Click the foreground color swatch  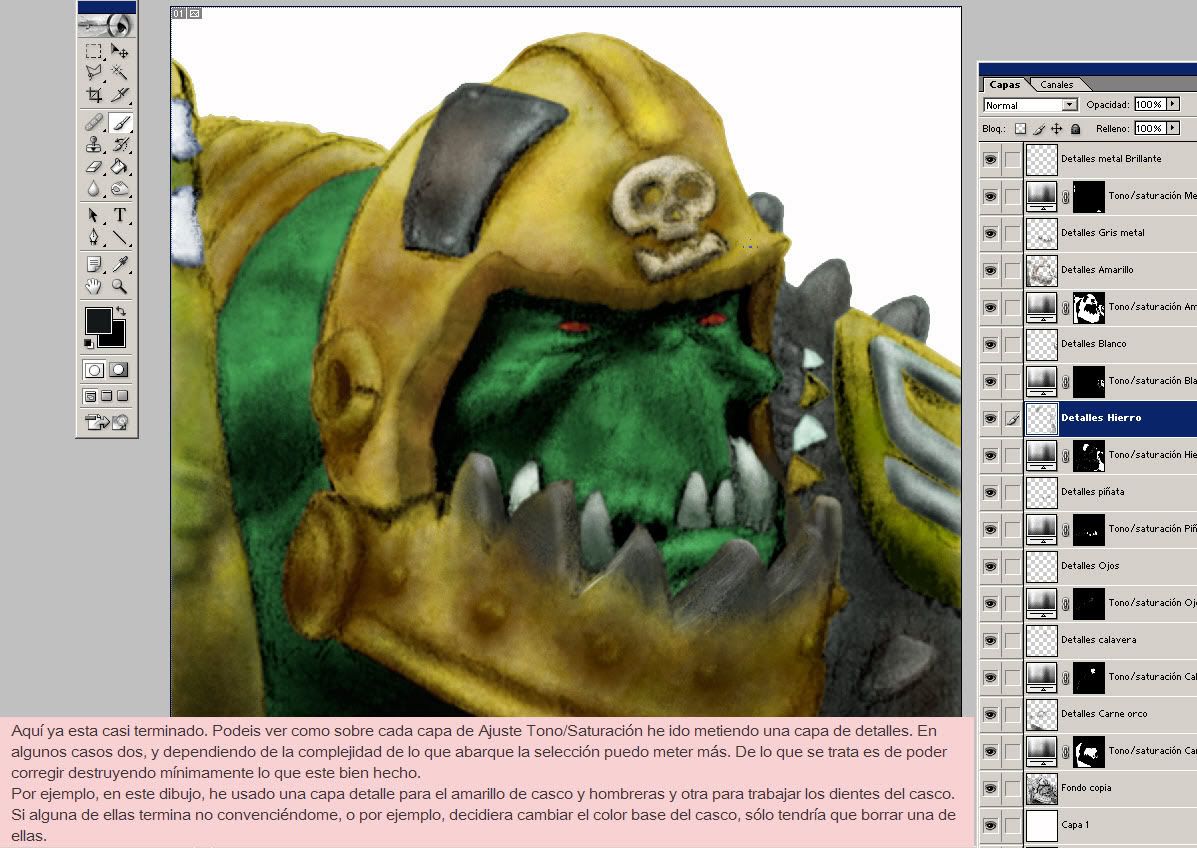98,321
